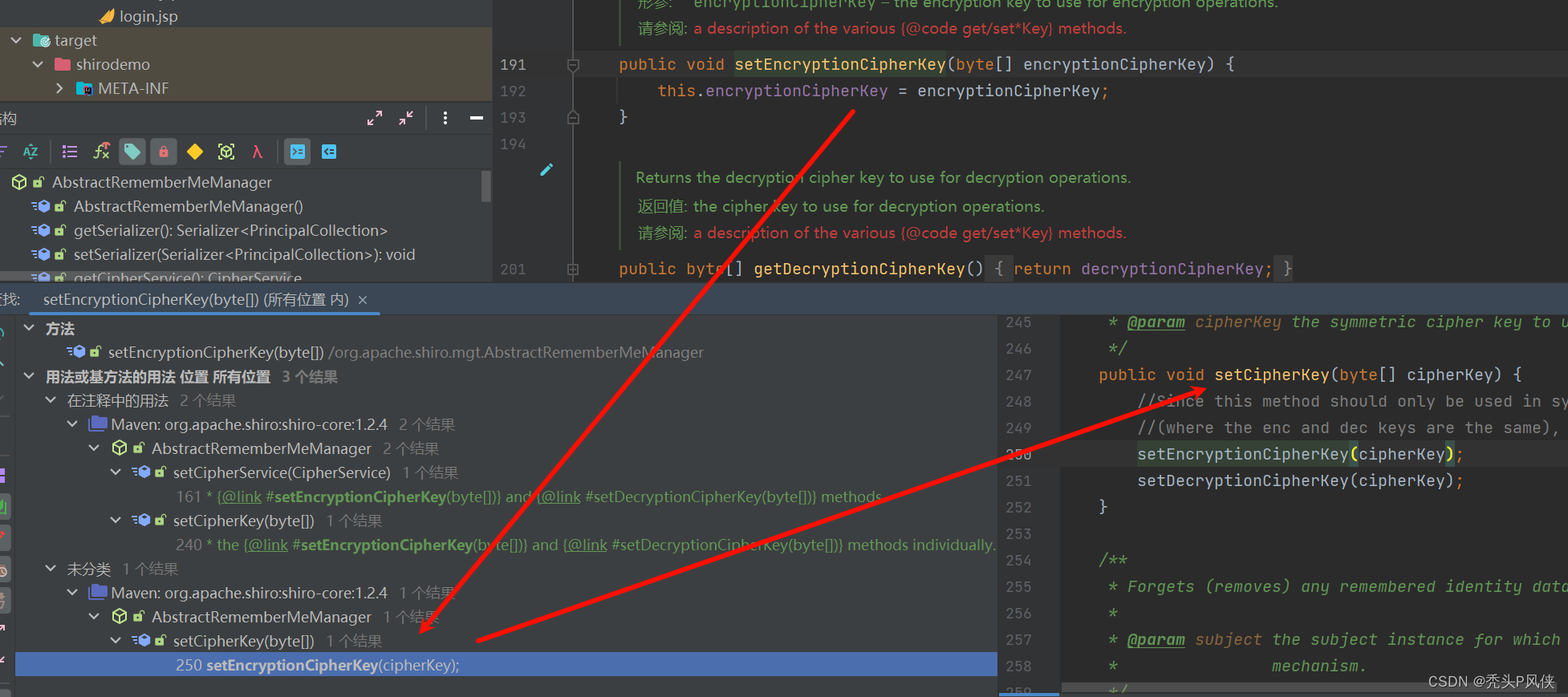Expand all nodes in Structure panel

point(375,118)
